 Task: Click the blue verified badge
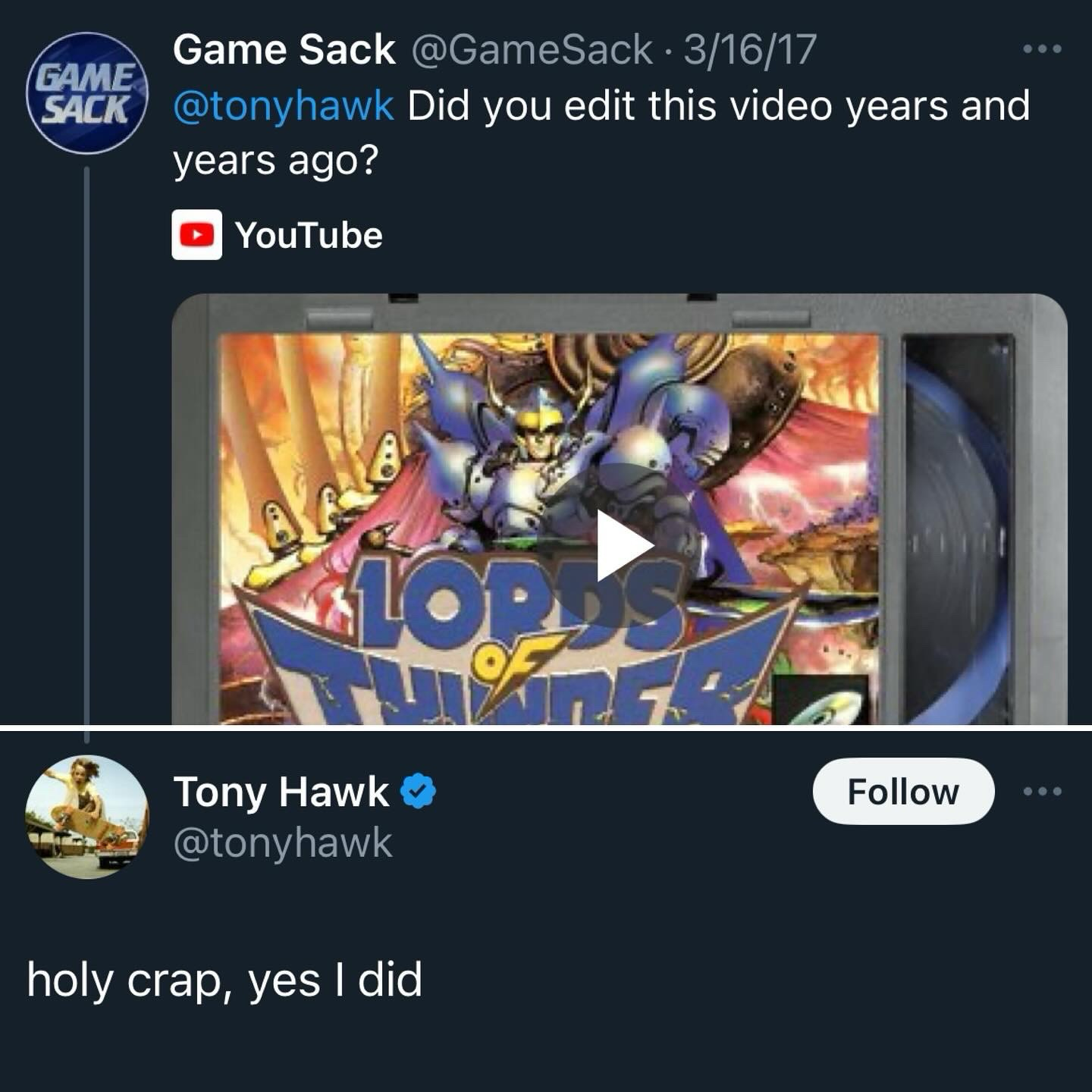click(418, 791)
